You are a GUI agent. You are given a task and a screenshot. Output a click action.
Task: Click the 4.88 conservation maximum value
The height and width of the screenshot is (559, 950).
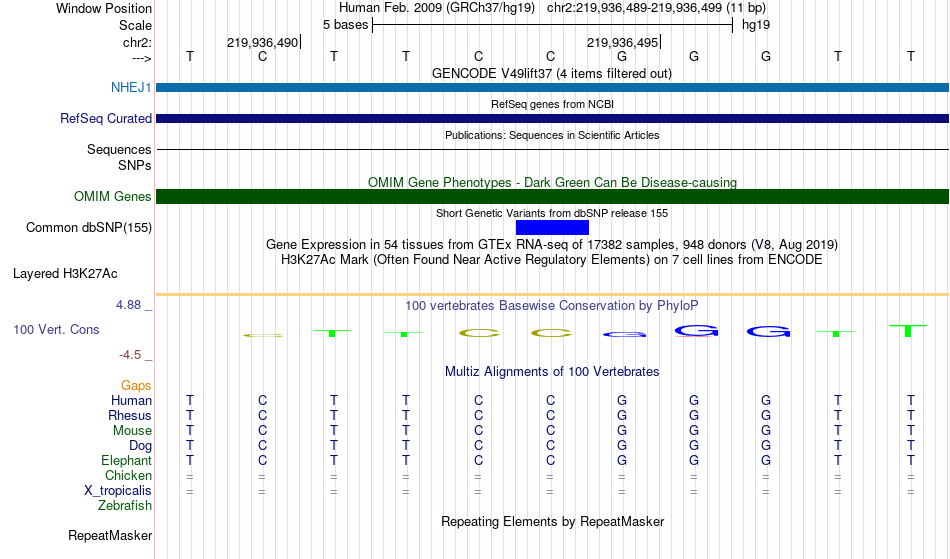click(128, 305)
